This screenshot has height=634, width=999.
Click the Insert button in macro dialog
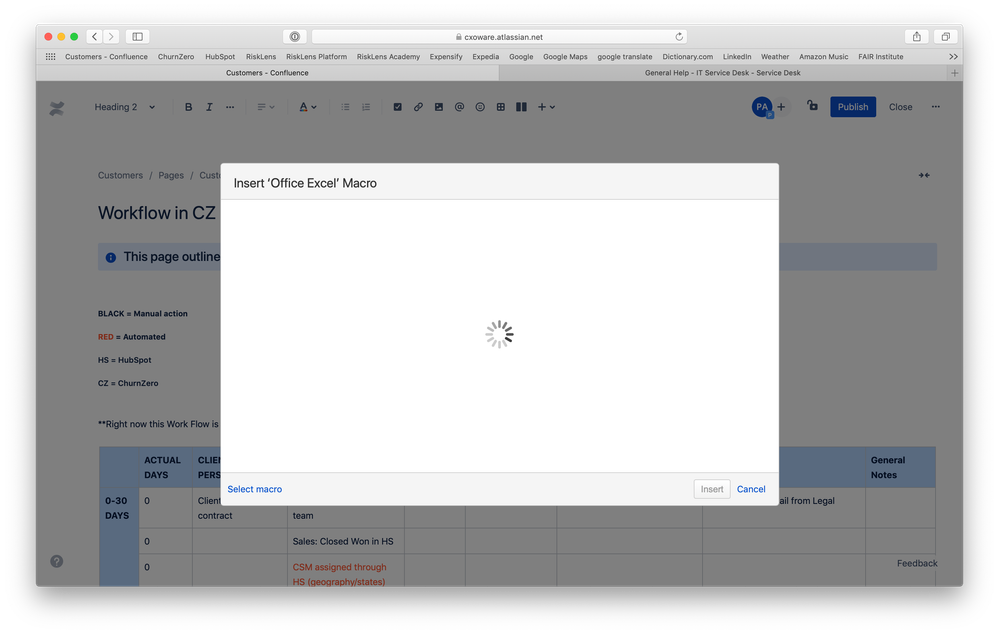[x=712, y=489]
